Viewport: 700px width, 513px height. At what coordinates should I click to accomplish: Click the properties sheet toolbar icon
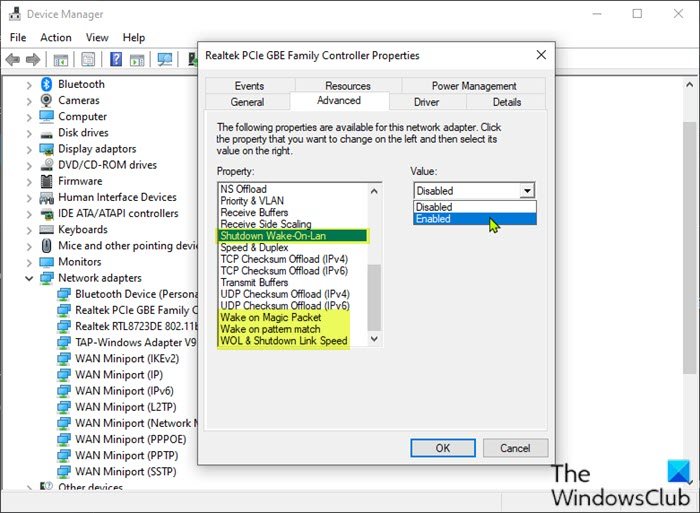click(x=88, y=59)
